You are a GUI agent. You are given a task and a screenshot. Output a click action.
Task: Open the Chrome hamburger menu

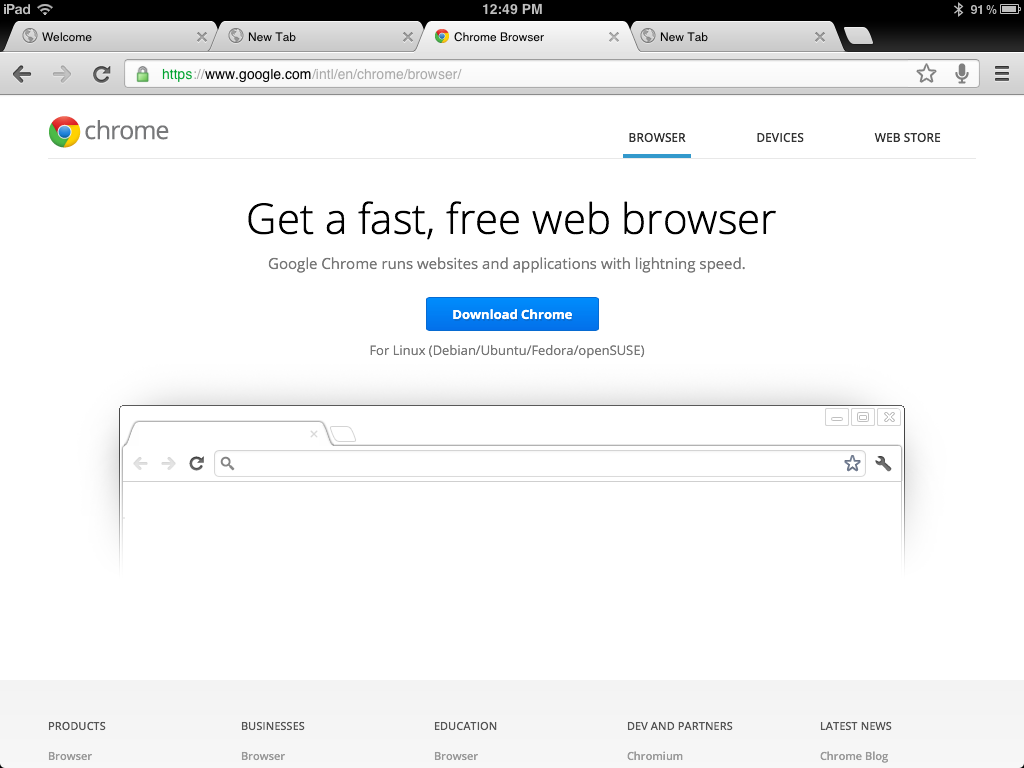coord(1001,74)
